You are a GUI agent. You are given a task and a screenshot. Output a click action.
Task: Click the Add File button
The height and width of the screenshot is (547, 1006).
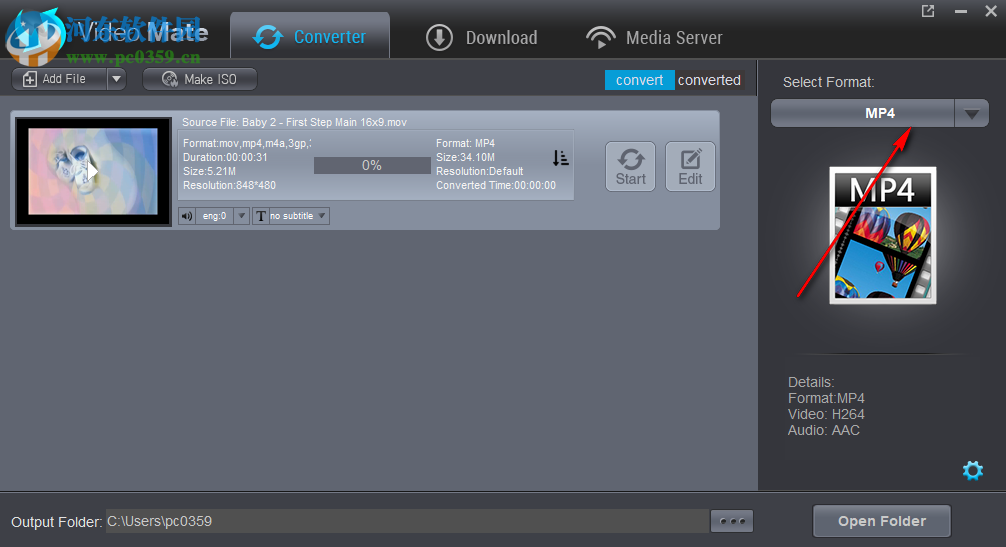[x=60, y=79]
